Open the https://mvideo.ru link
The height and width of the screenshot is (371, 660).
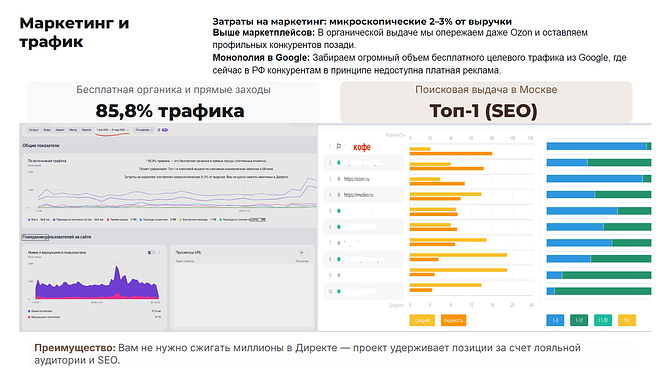tap(358, 195)
